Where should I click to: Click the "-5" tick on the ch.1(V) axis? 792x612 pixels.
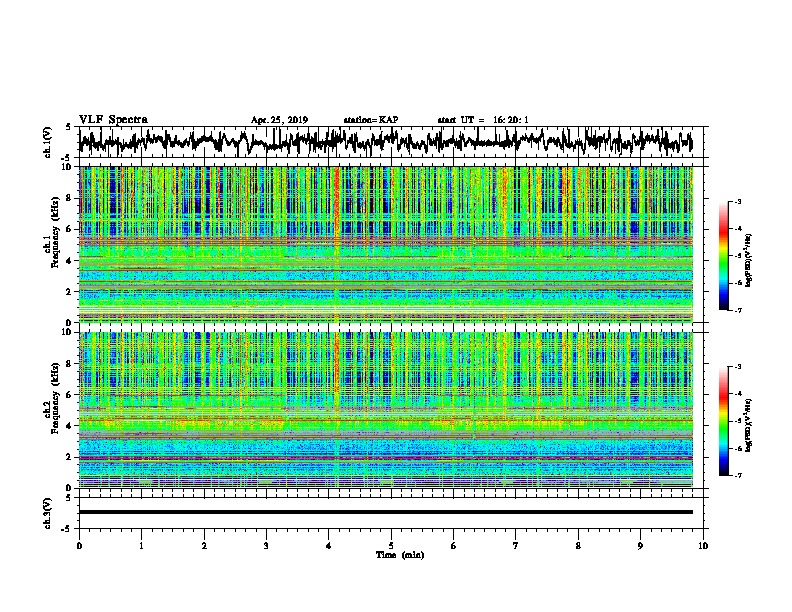point(67,158)
